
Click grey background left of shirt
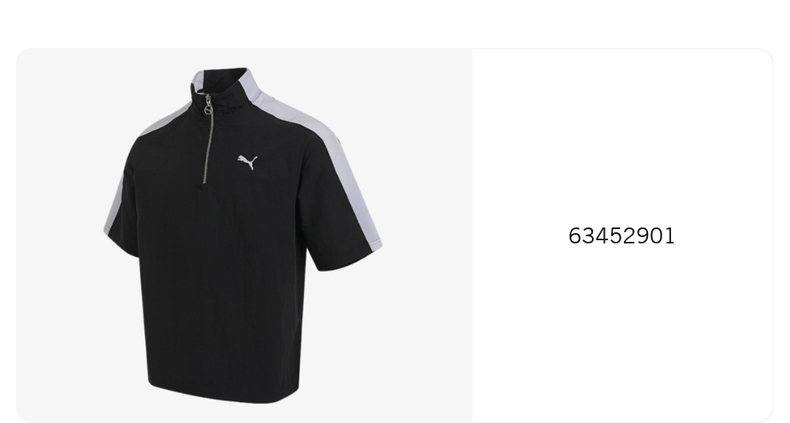point(59,236)
